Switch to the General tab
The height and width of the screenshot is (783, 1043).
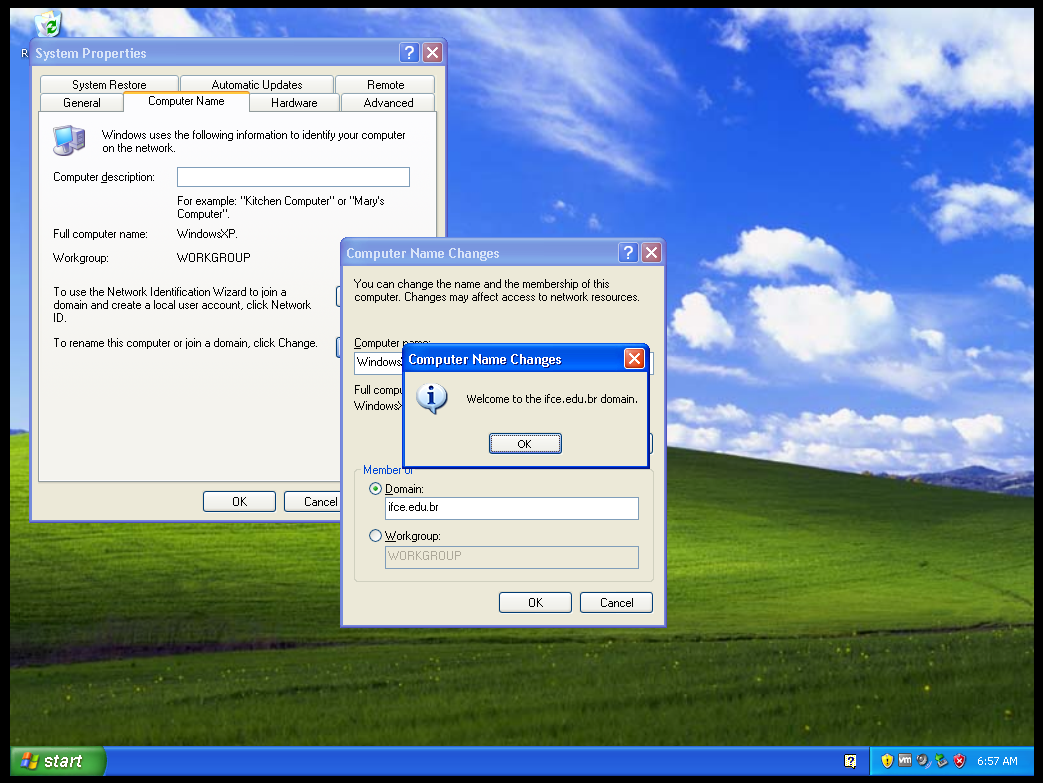82,102
